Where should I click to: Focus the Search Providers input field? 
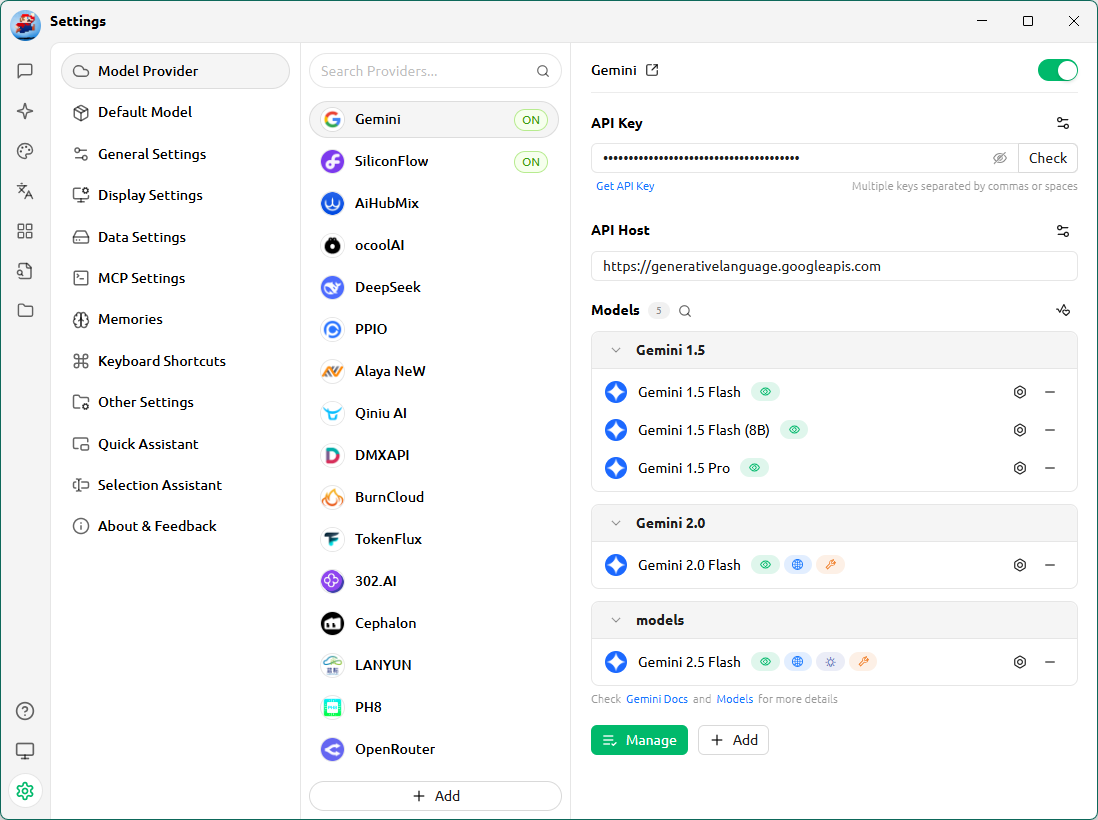pos(435,71)
